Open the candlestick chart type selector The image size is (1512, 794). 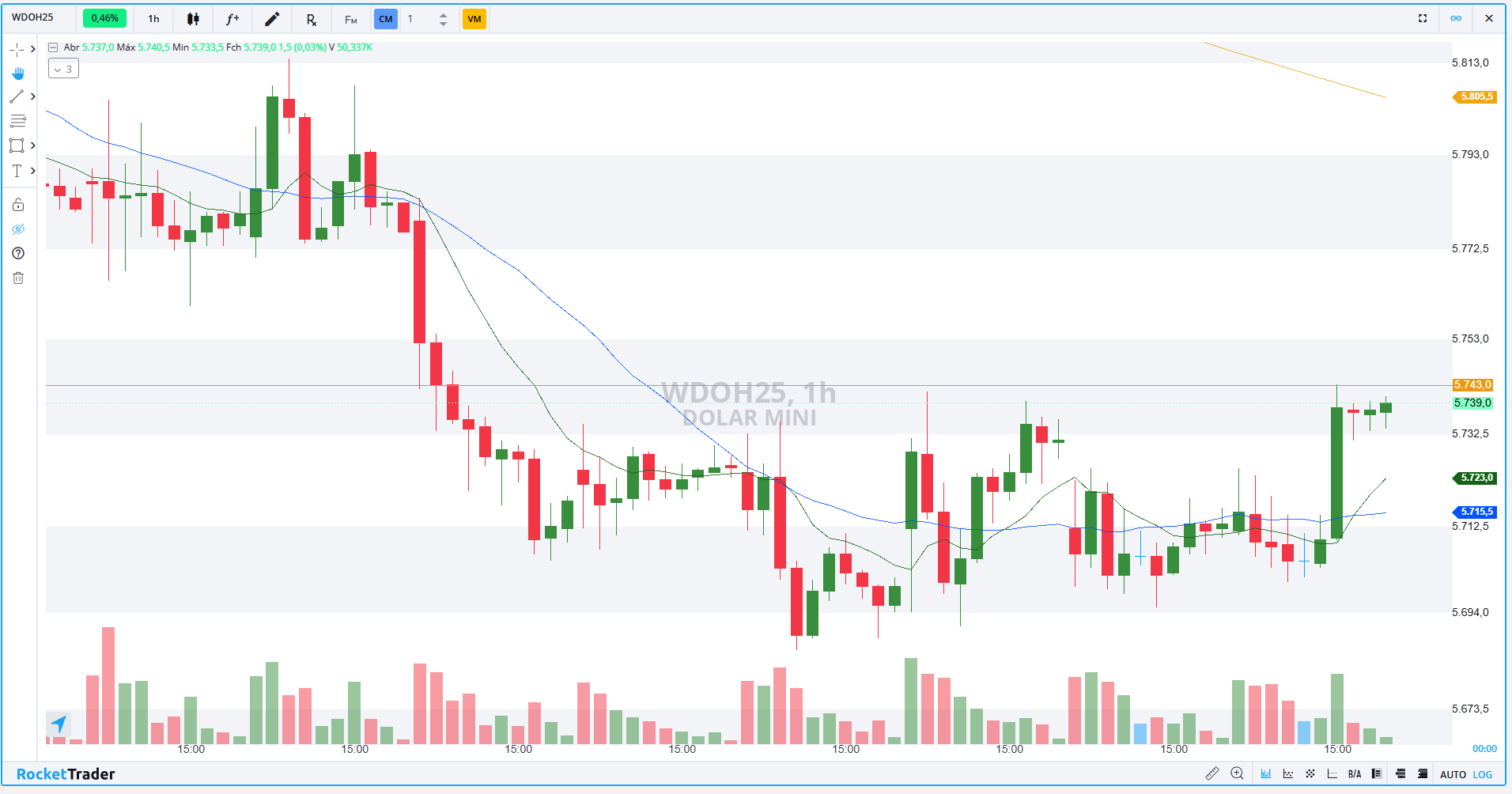tap(193, 19)
